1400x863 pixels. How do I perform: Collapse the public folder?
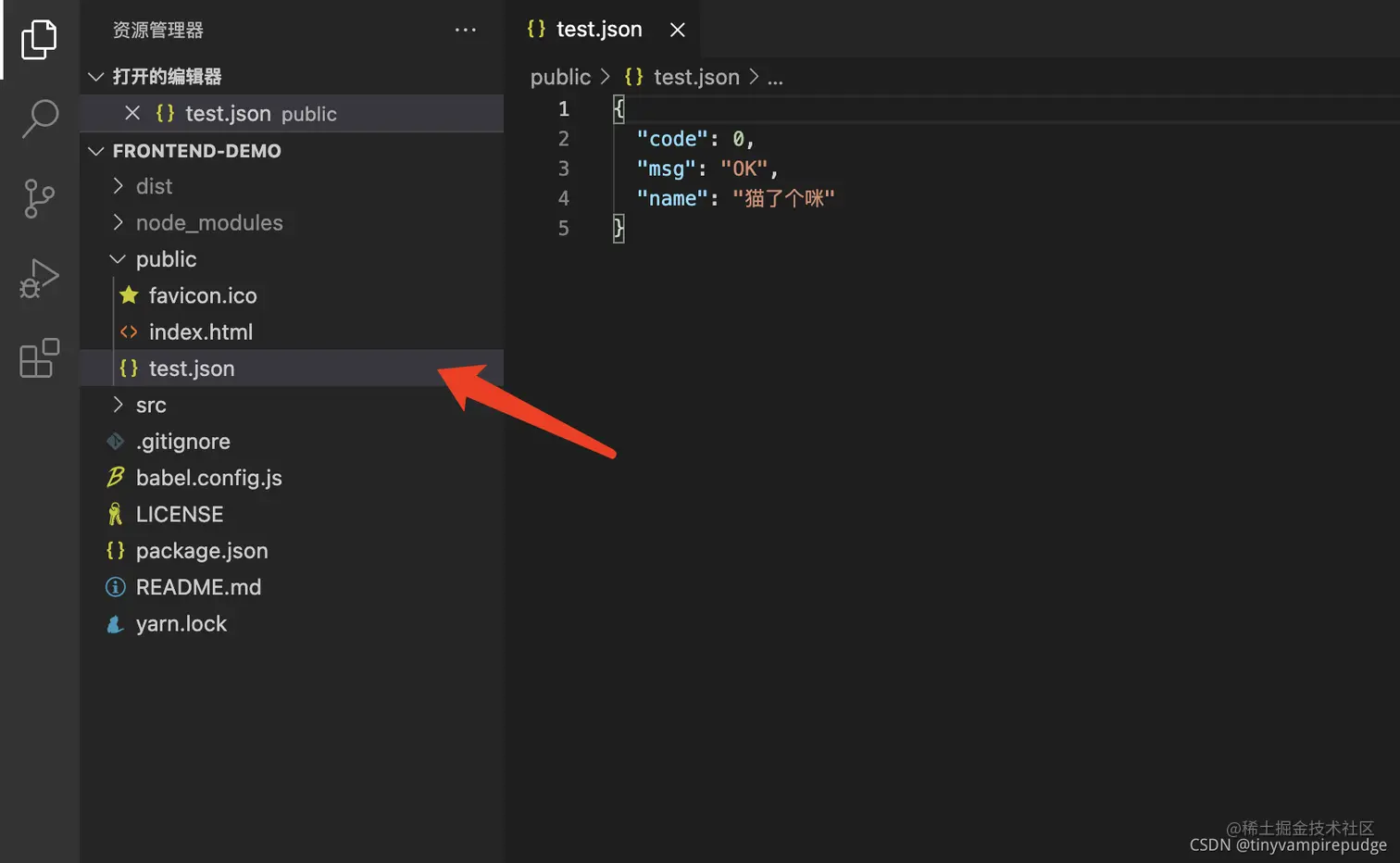118,259
